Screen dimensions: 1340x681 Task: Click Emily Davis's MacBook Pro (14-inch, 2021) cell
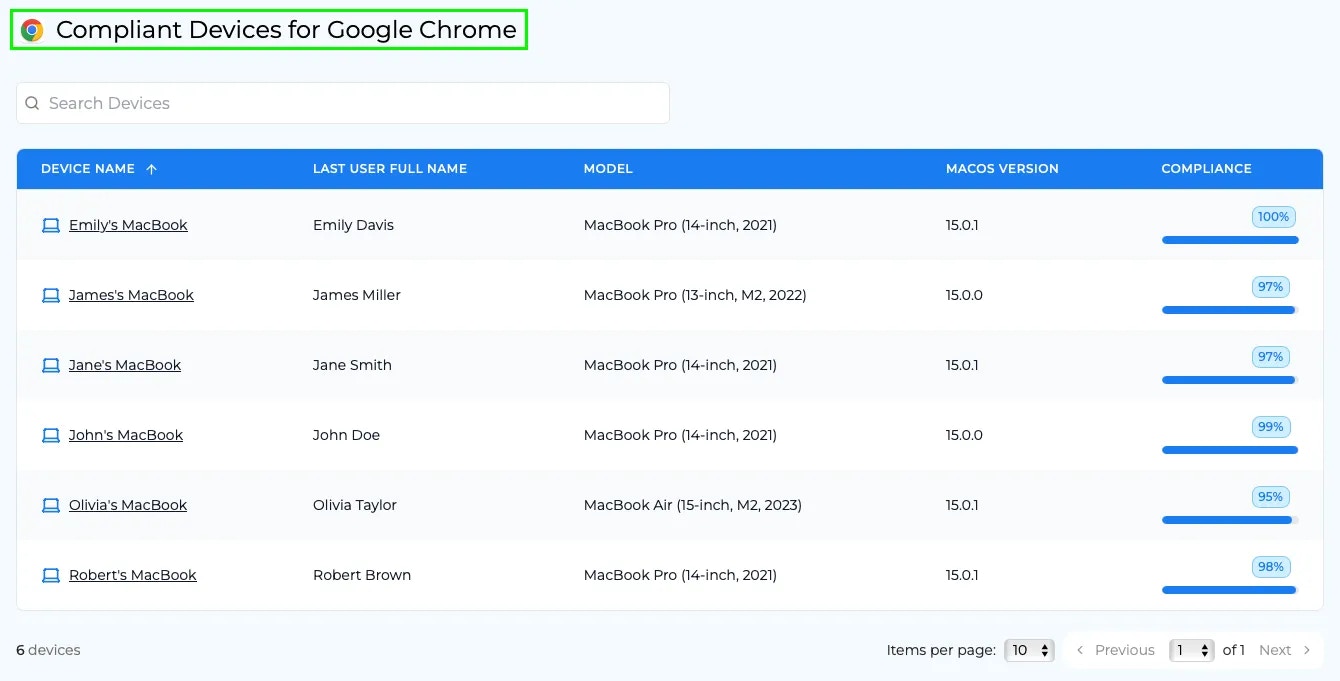coord(680,225)
